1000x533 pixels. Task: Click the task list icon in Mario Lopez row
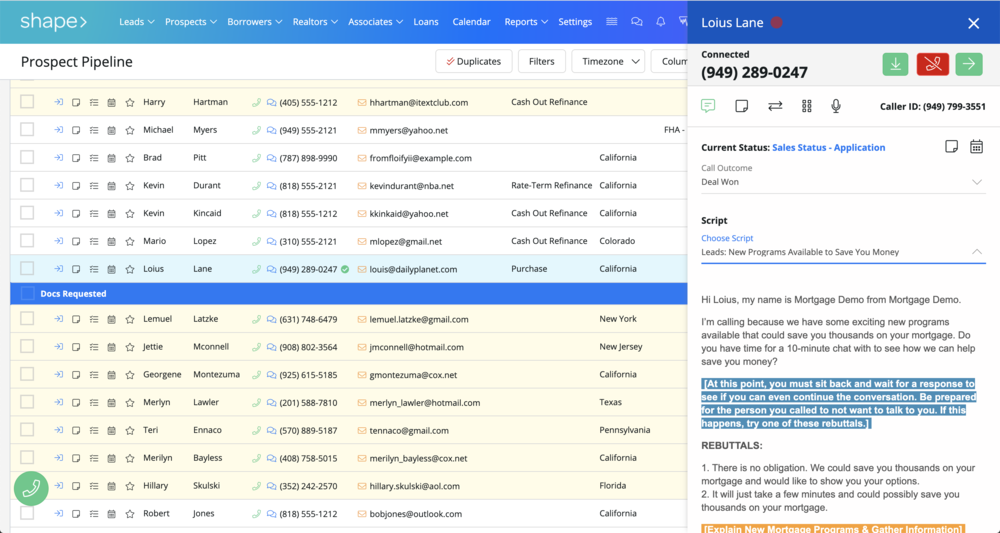94,242
